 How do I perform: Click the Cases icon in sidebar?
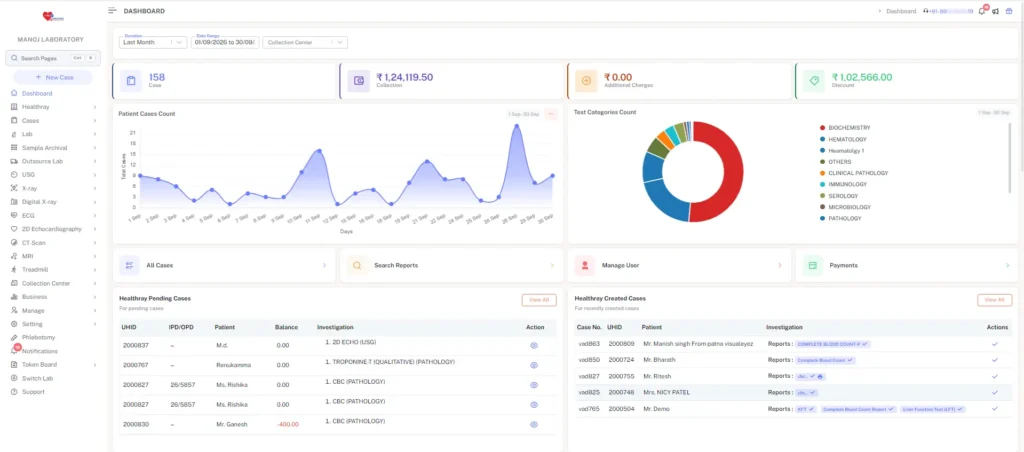coord(14,120)
